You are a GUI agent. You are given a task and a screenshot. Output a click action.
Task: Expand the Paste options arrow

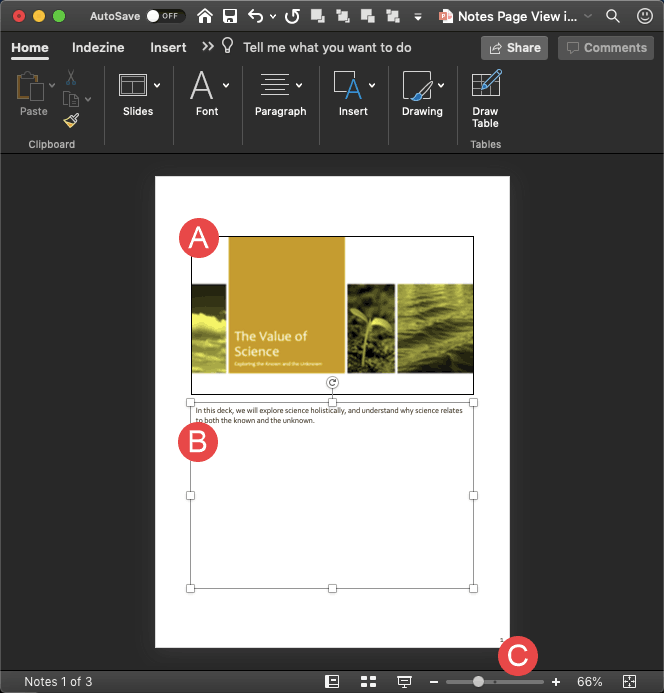click(x=52, y=85)
